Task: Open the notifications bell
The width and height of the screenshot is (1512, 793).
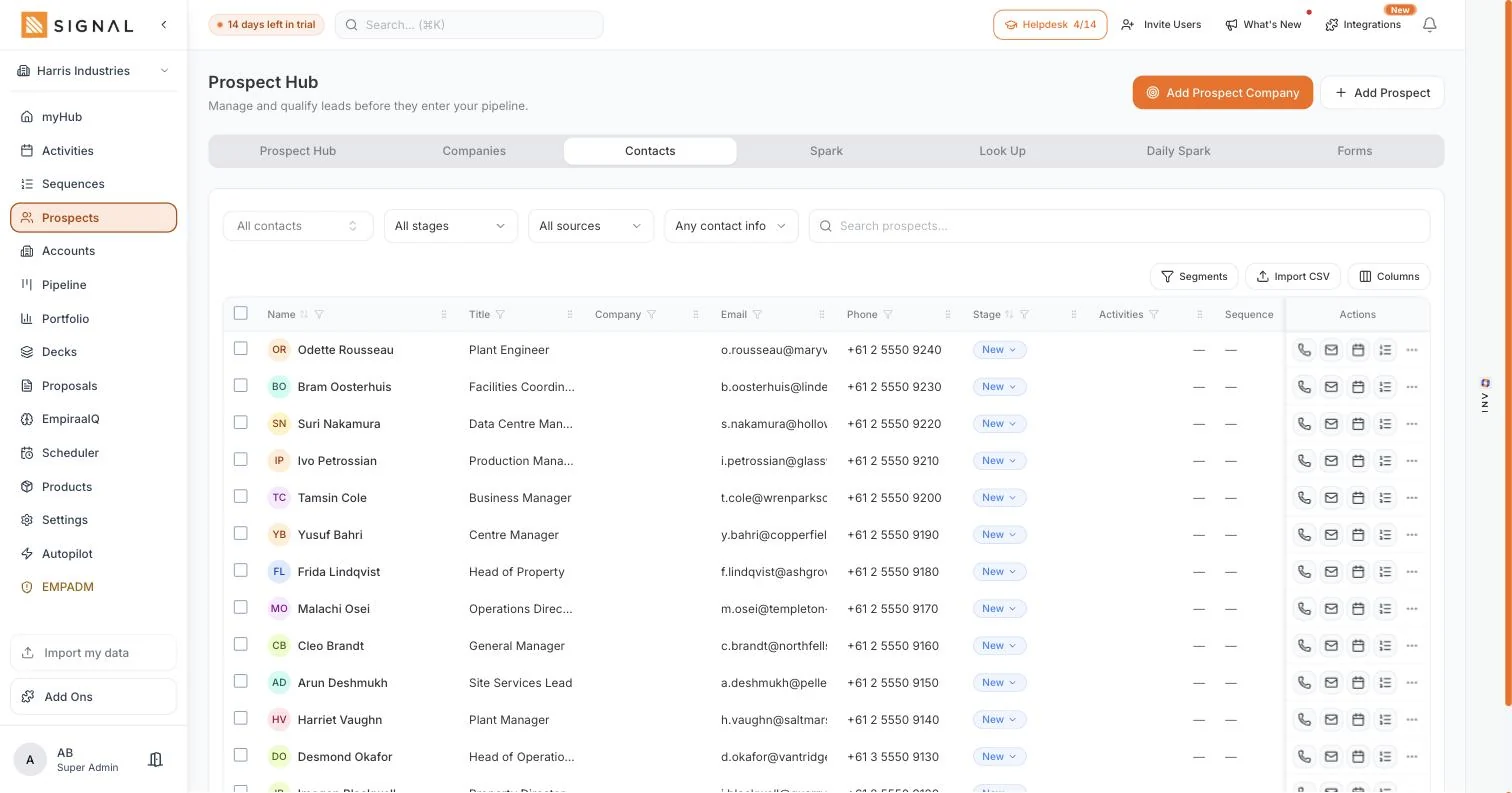Action: pos(1429,25)
